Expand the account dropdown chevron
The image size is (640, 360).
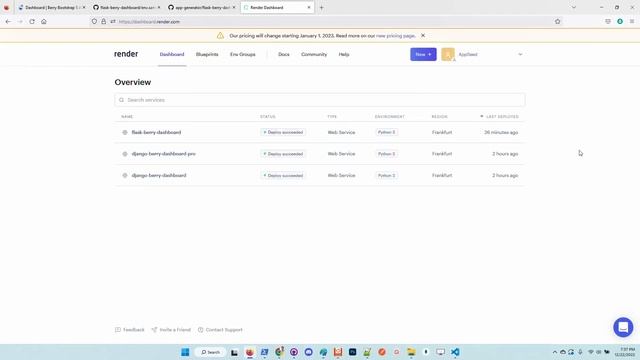[520, 54]
